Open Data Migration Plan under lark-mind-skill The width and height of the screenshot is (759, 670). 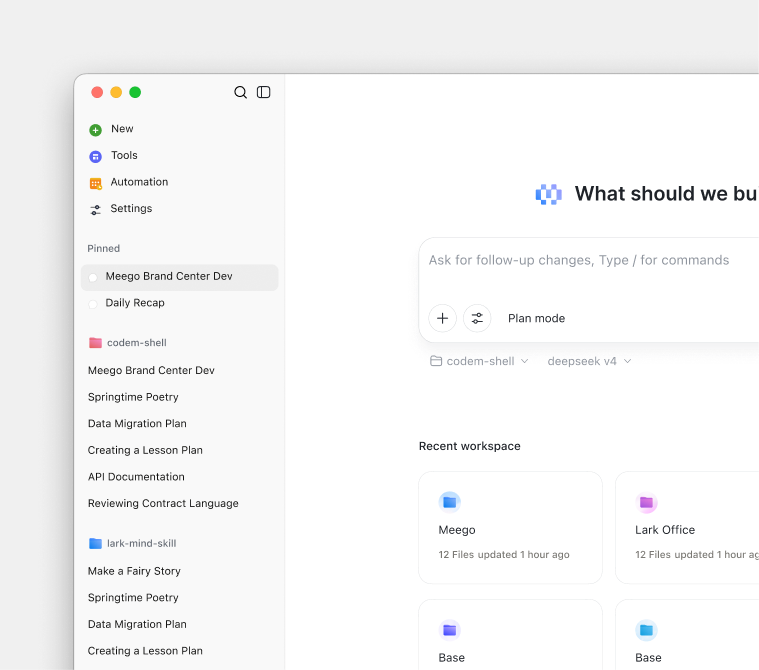(137, 624)
